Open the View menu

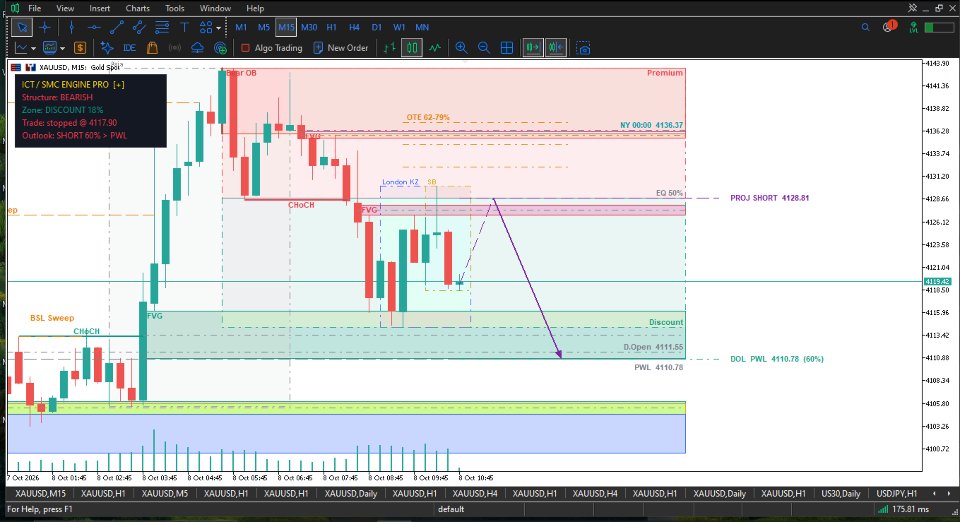click(x=65, y=8)
